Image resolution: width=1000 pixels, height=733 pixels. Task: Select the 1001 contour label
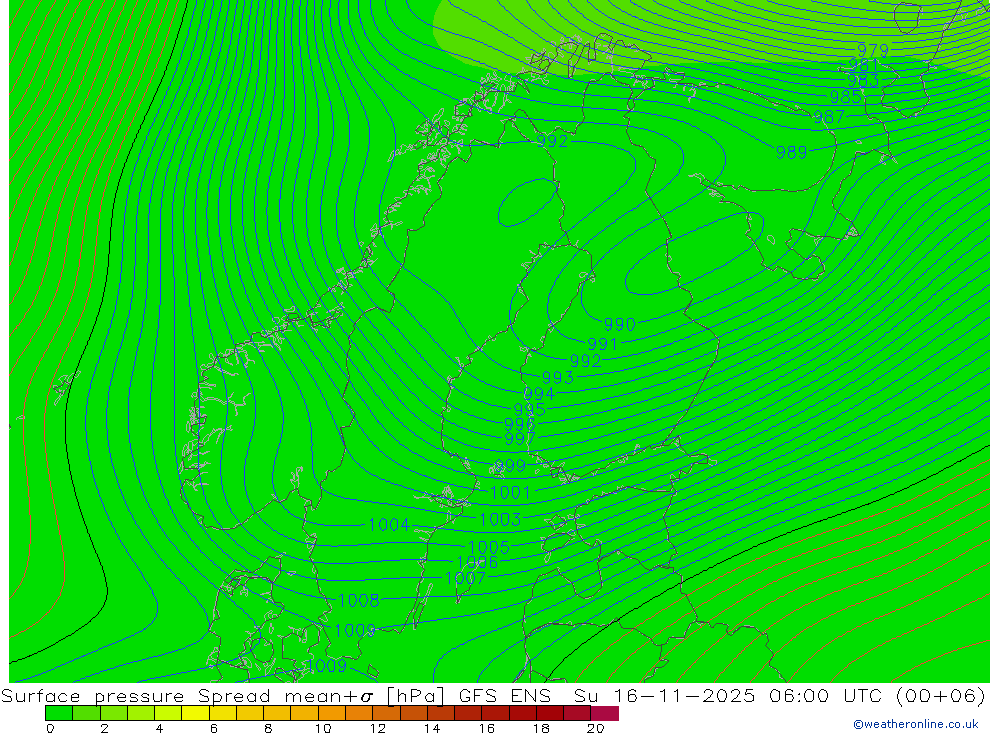(x=510, y=492)
